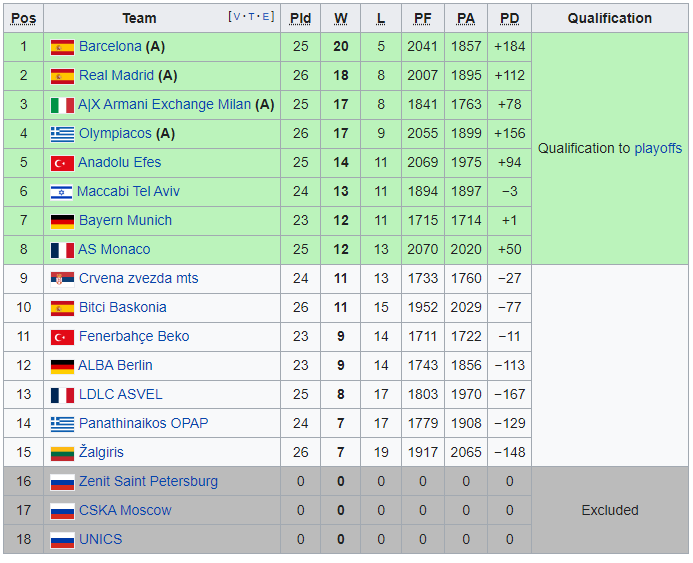The height and width of the screenshot is (563, 693).
Task: Click the PD column header abbreviation
Action: tap(509, 18)
